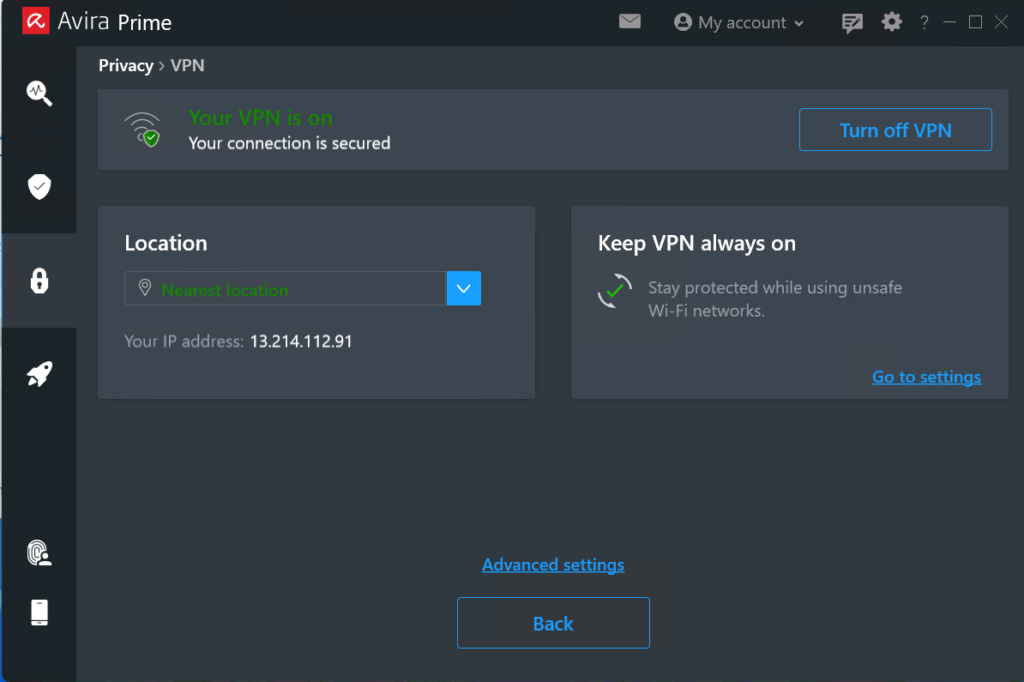Image resolution: width=1024 pixels, height=682 pixels.
Task: Navigate to Privacy in the breadcrumb
Action: [x=125, y=66]
